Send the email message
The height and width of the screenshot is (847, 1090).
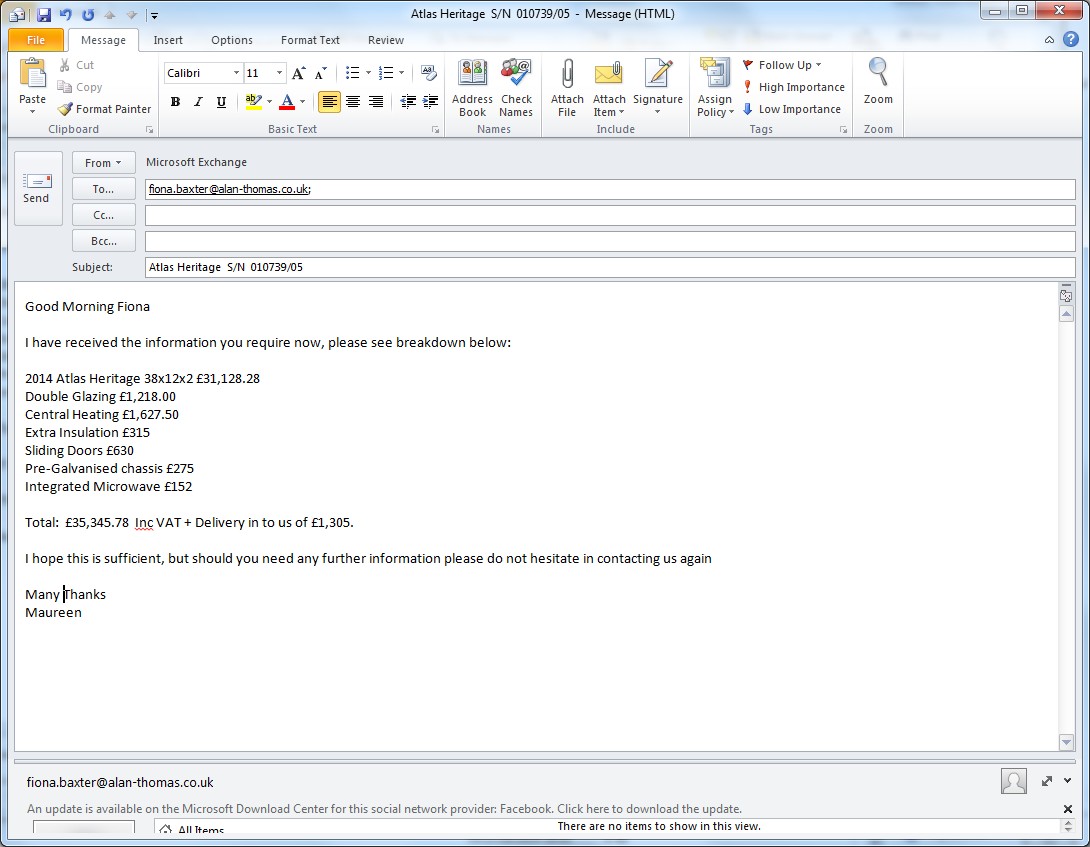point(38,188)
